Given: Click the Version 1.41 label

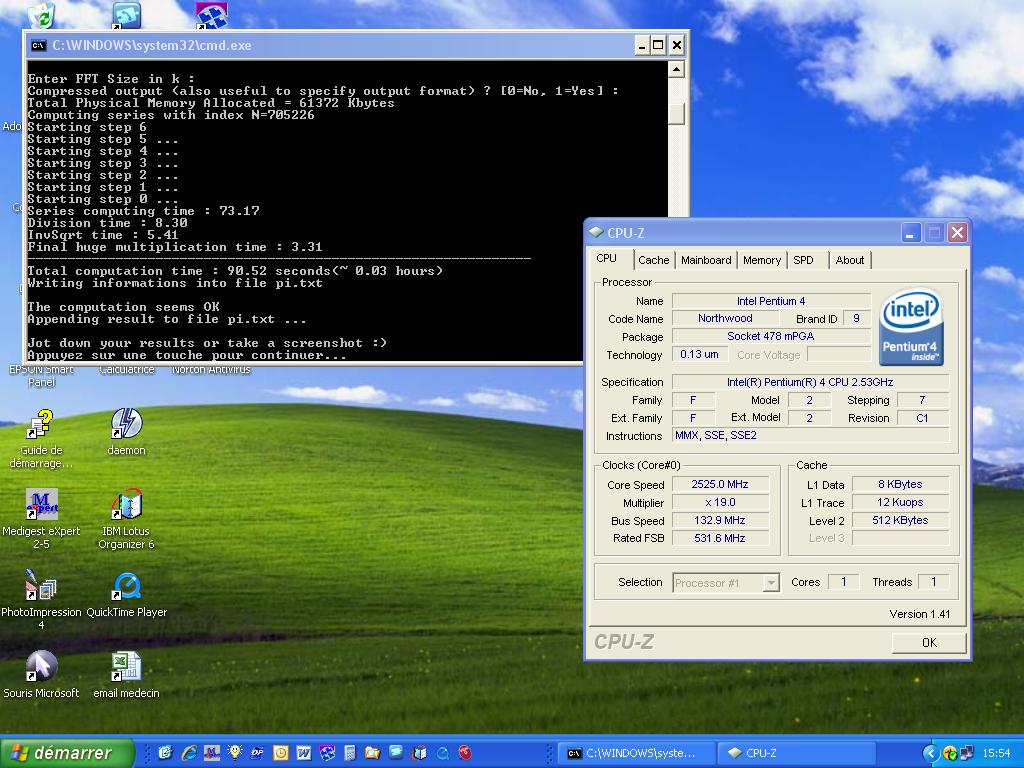Looking at the screenshot, I should pos(920,614).
